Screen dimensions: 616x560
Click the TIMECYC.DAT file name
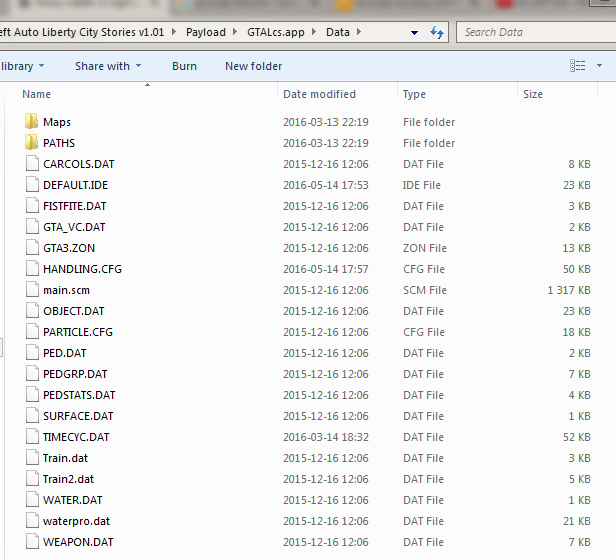pos(76,437)
